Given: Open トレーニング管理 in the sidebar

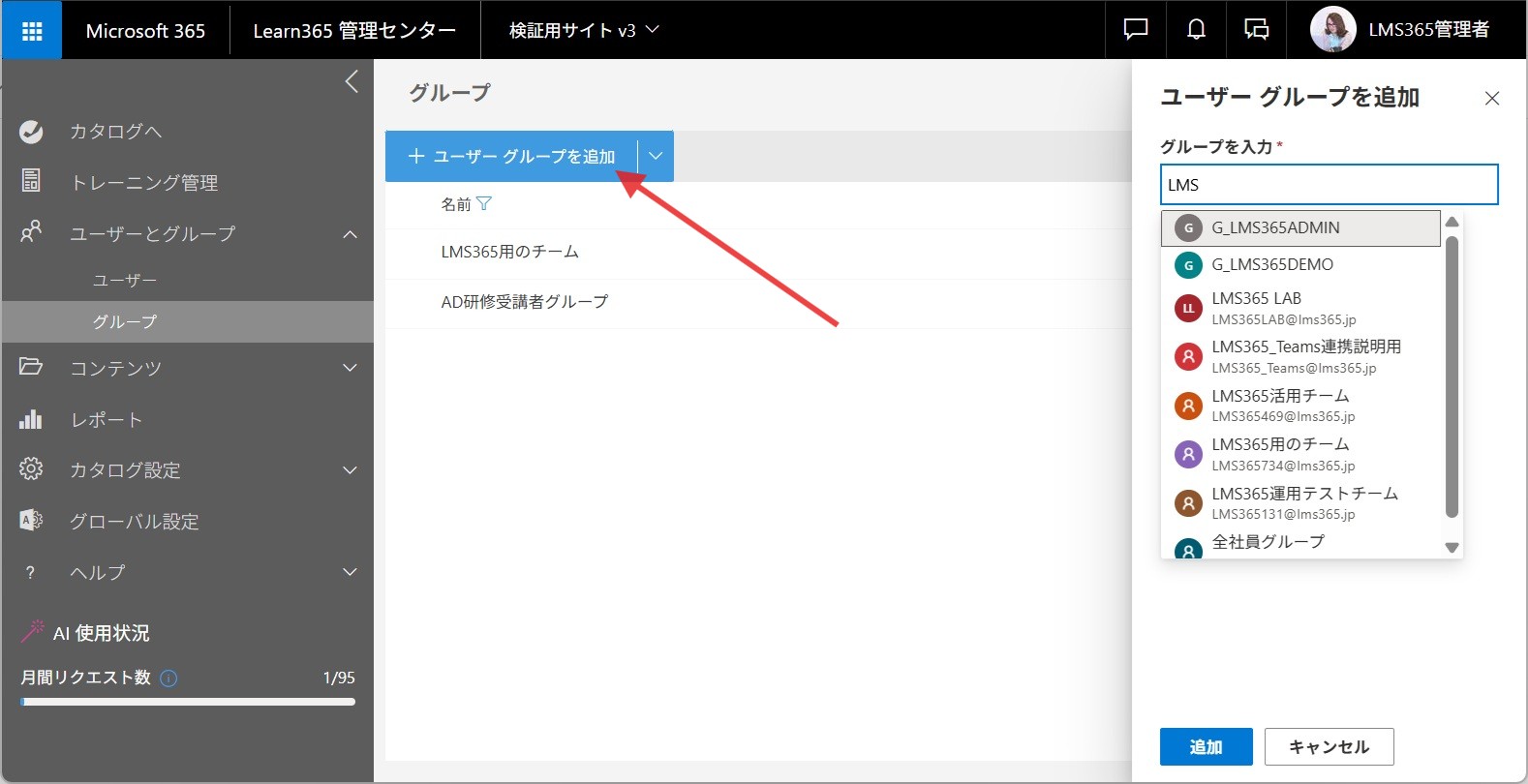Looking at the screenshot, I should click(x=144, y=182).
